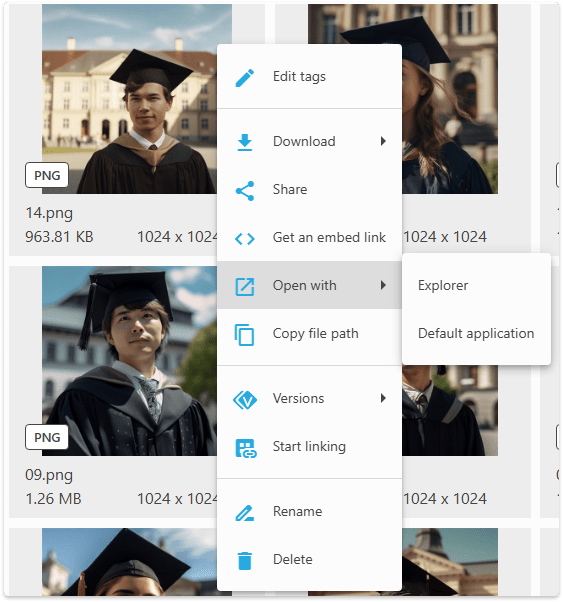Image resolution: width=563 pixels, height=602 pixels.
Task: Click the Copy file path icon
Action: [245, 335]
